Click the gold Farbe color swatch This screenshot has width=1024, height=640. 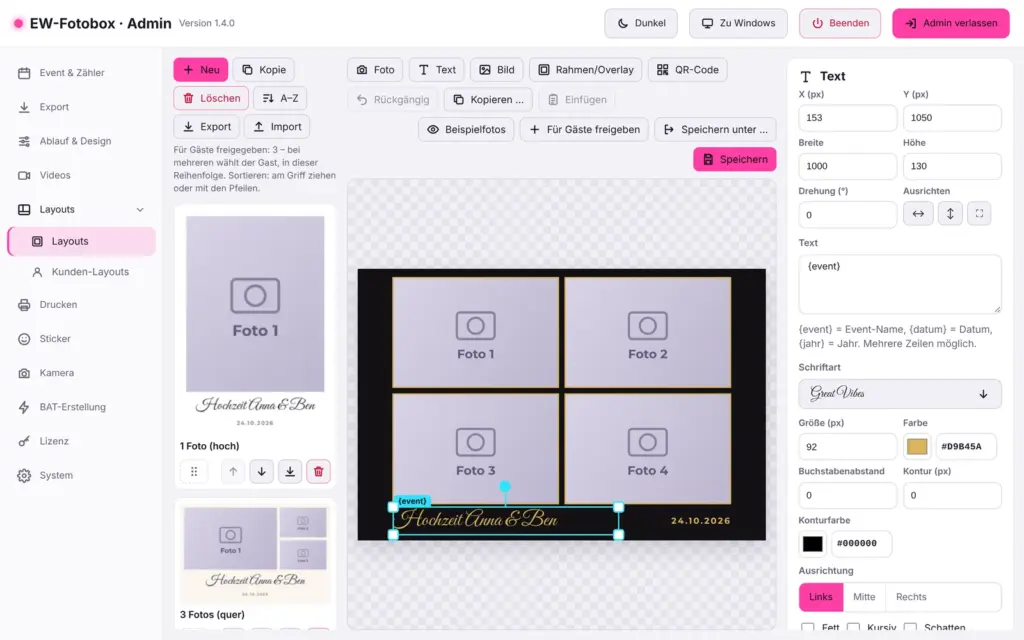coord(917,446)
